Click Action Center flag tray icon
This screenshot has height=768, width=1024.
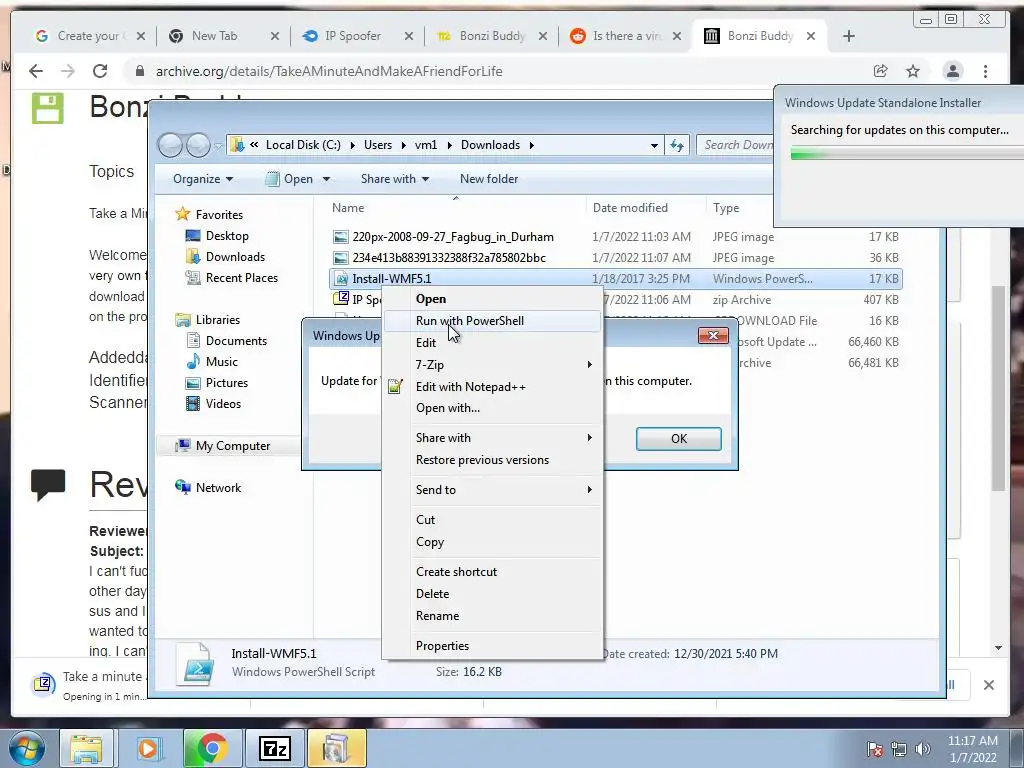coord(874,749)
